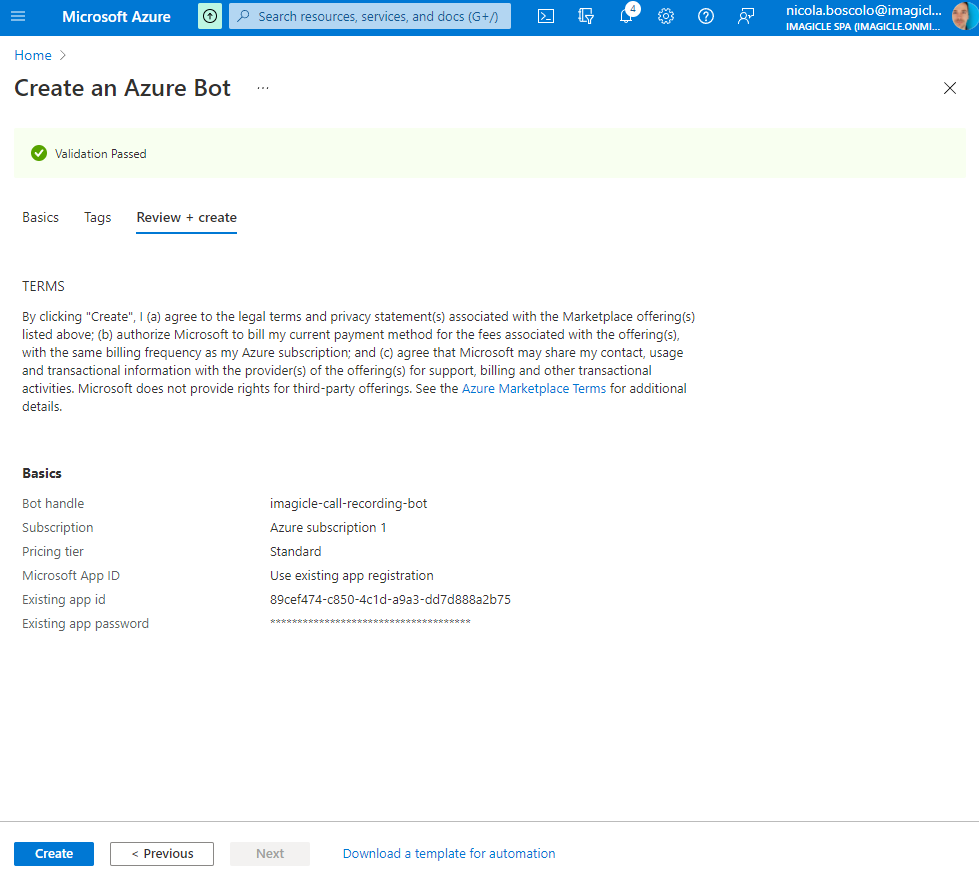Image resolution: width=979 pixels, height=873 pixels.
Task: Open Cloud Shell from the top bar
Action: tap(546, 16)
